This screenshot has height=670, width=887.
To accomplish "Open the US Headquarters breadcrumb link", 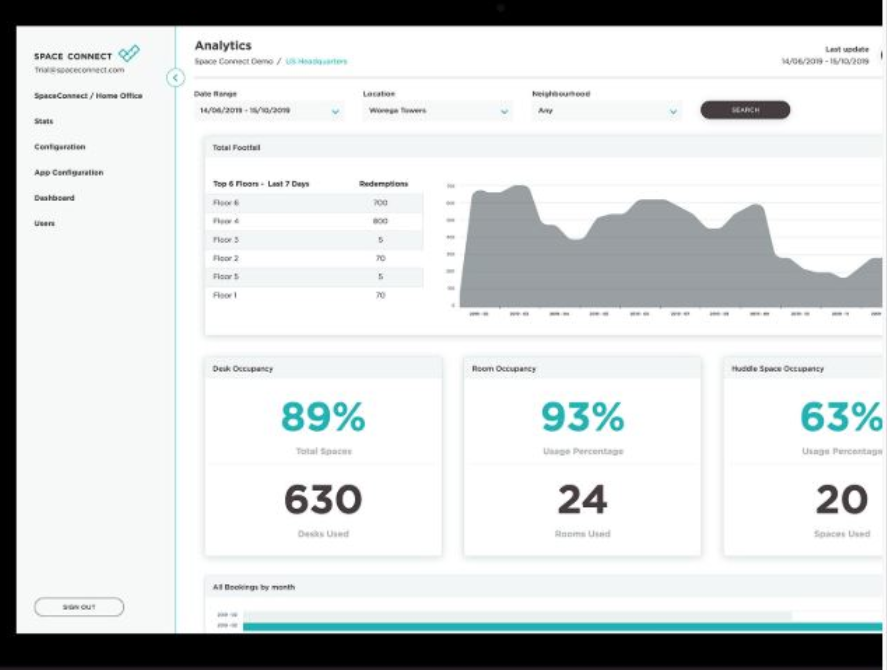I will pos(316,61).
